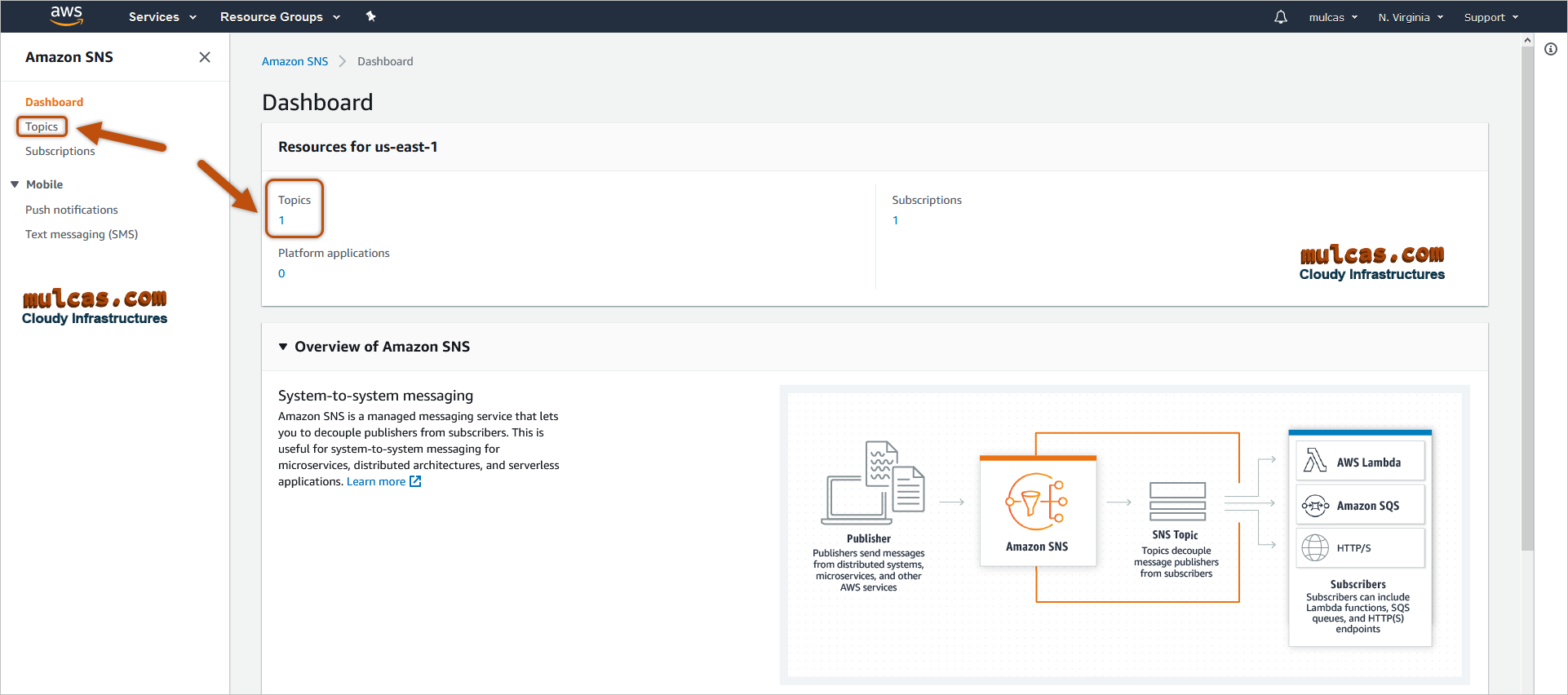The image size is (1568, 695).
Task: Click the Amazon SQS icon in diagram
Action: (1314, 506)
